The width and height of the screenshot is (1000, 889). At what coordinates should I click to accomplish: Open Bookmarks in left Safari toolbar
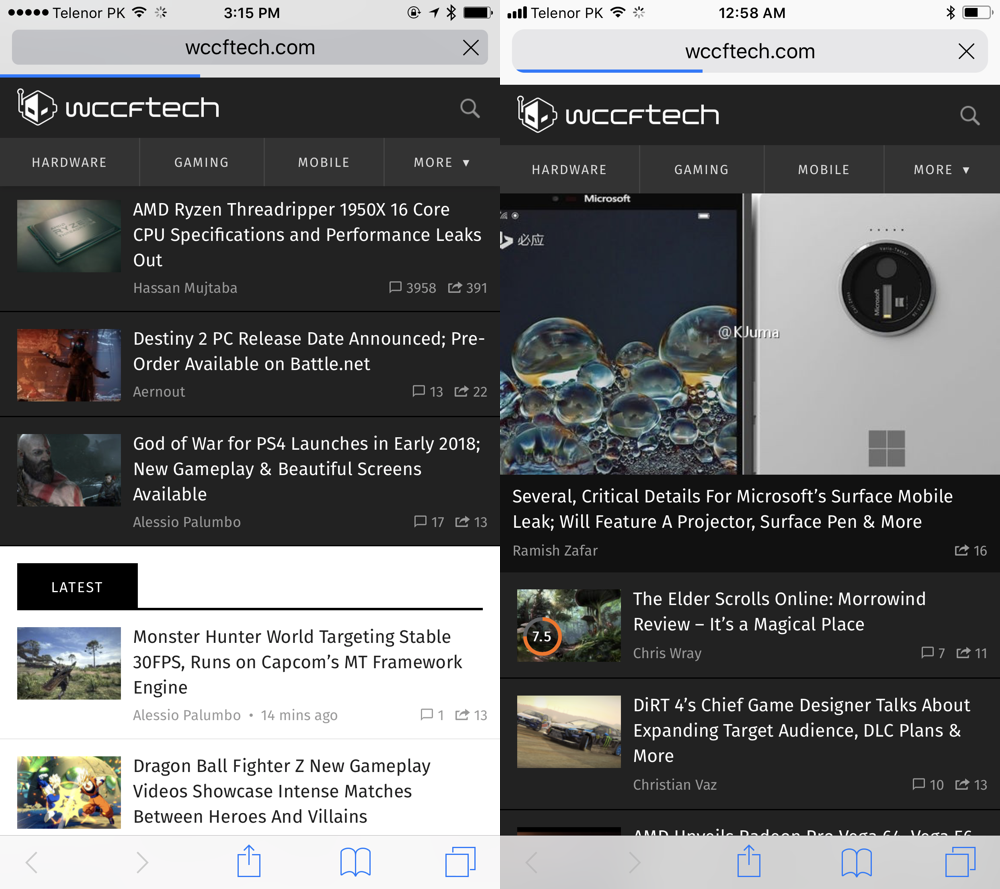click(x=355, y=862)
